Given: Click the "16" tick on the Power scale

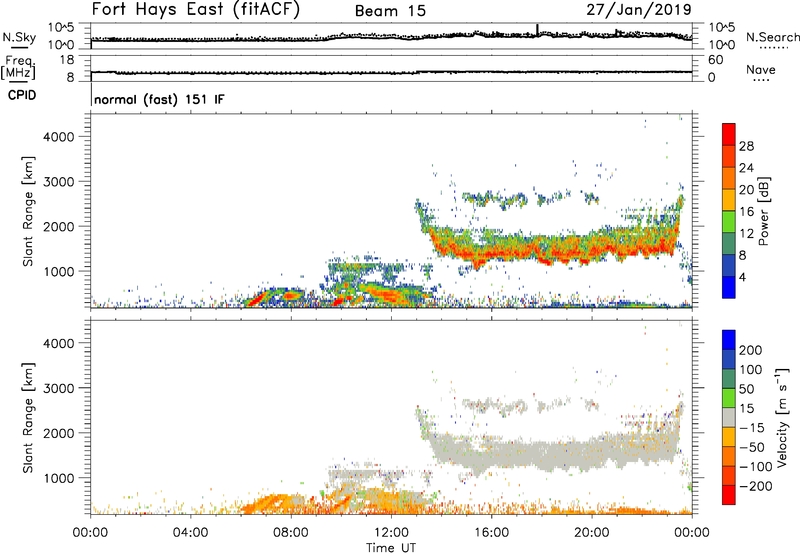Looking at the screenshot, I should pos(746,212).
